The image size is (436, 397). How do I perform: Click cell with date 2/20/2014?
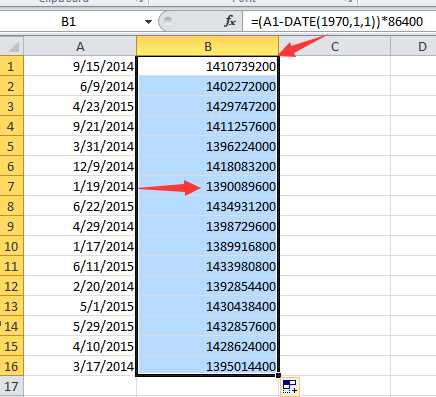point(80,286)
